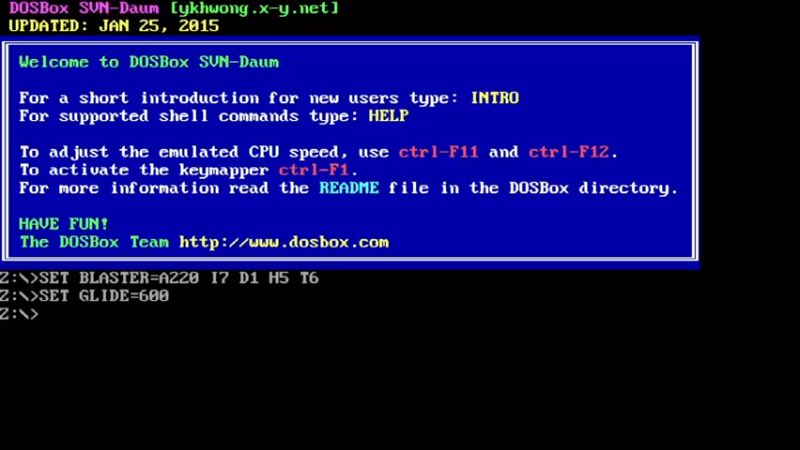This screenshot has height=450, width=800.
Task: Click the magenta DOSBox SVN-Daum title
Action: pyautogui.click(x=84, y=8)
